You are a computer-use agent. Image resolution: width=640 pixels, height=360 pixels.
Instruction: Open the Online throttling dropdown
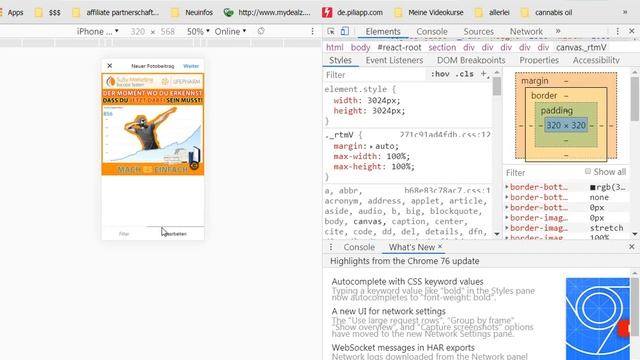coord(231,31)
